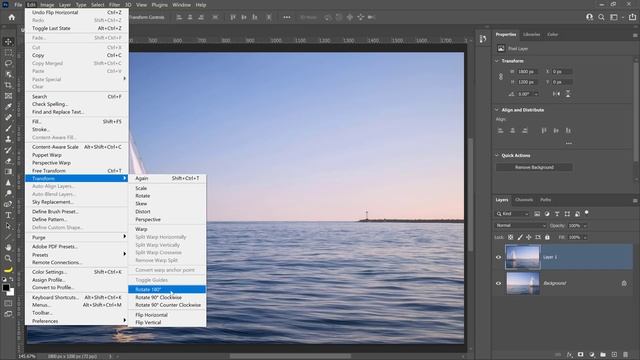Toggle lock transparent pixels

(510, 237)
